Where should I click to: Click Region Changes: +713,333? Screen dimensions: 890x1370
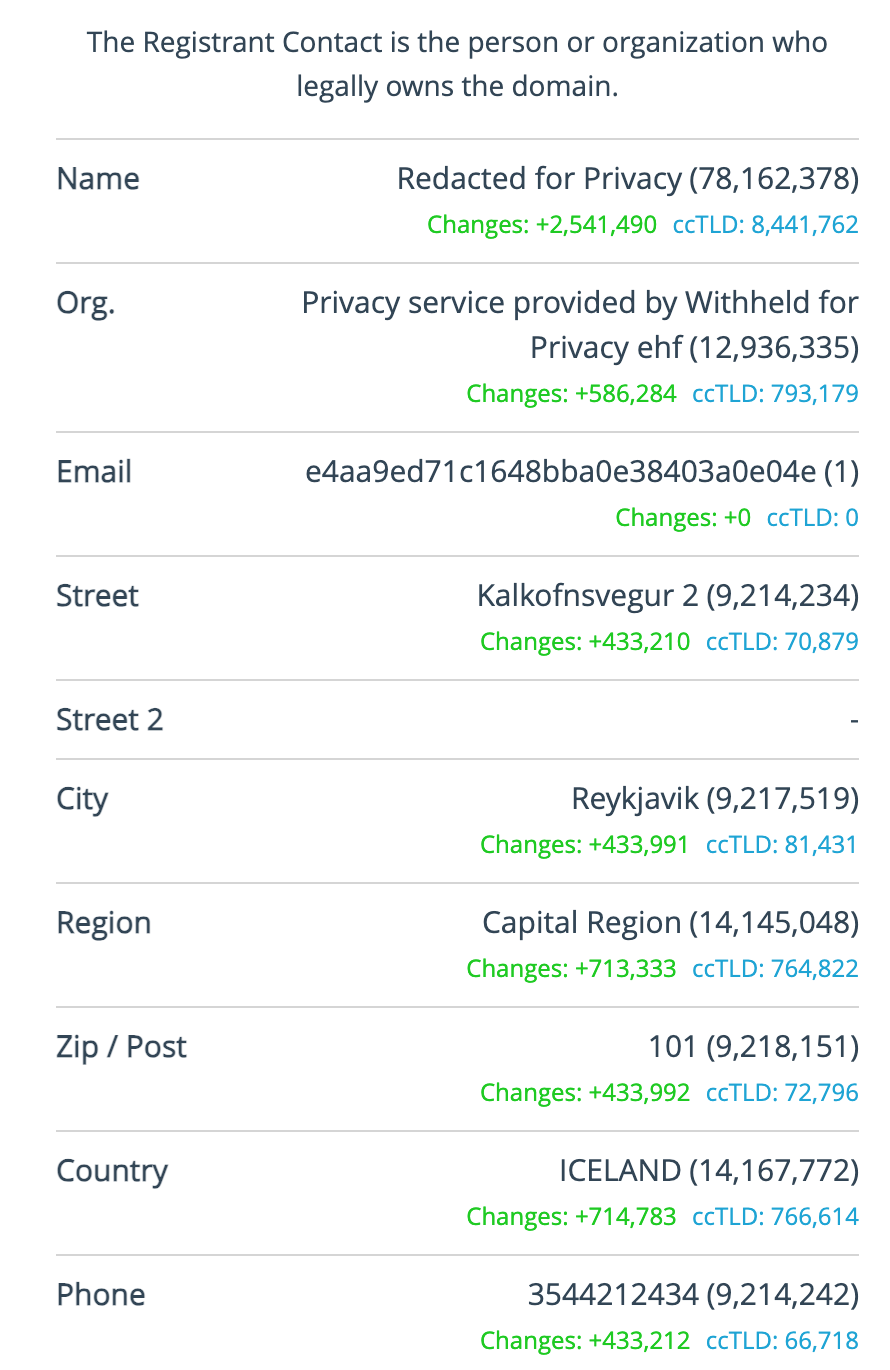571,969
